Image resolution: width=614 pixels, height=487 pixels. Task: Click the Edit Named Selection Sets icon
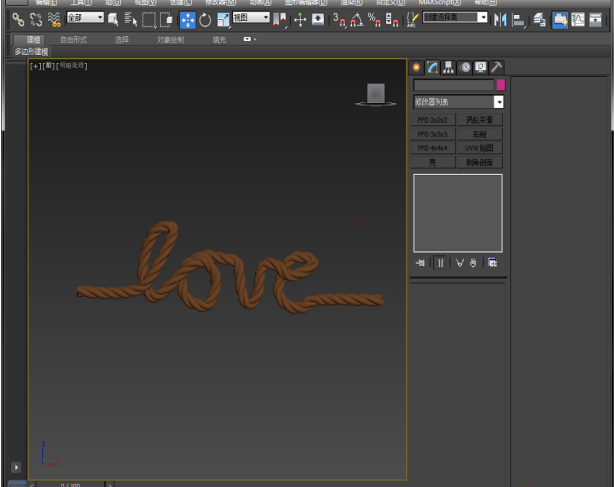point(412,20)
